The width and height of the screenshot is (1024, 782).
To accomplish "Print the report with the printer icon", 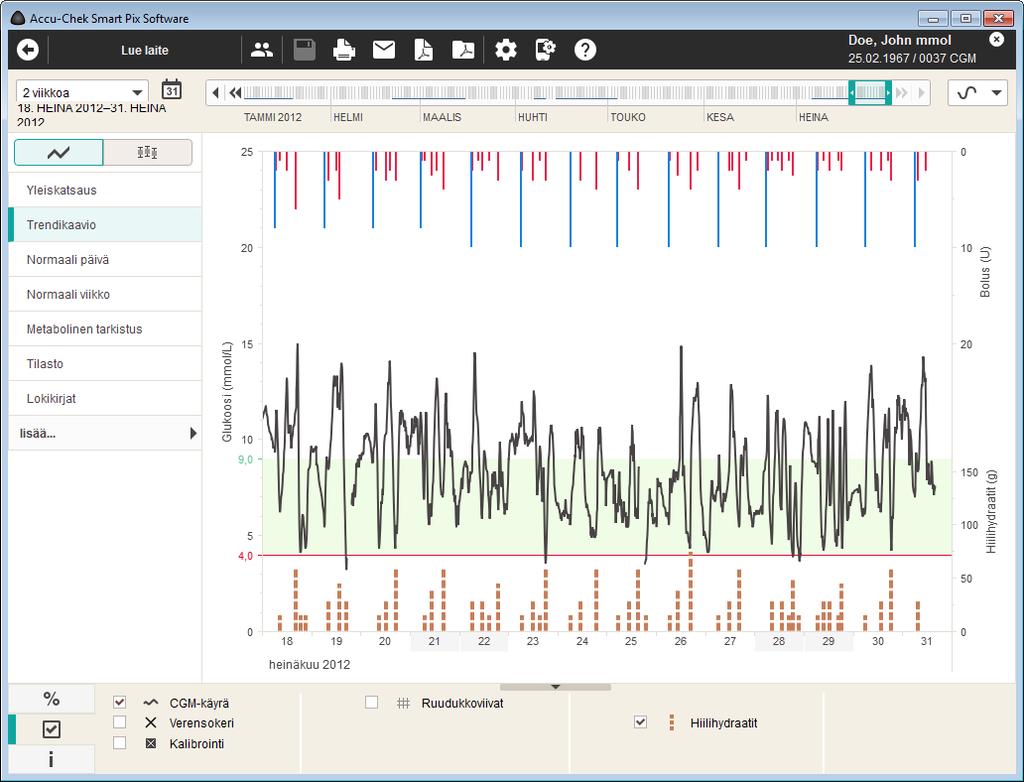I will tap(344, 50).
